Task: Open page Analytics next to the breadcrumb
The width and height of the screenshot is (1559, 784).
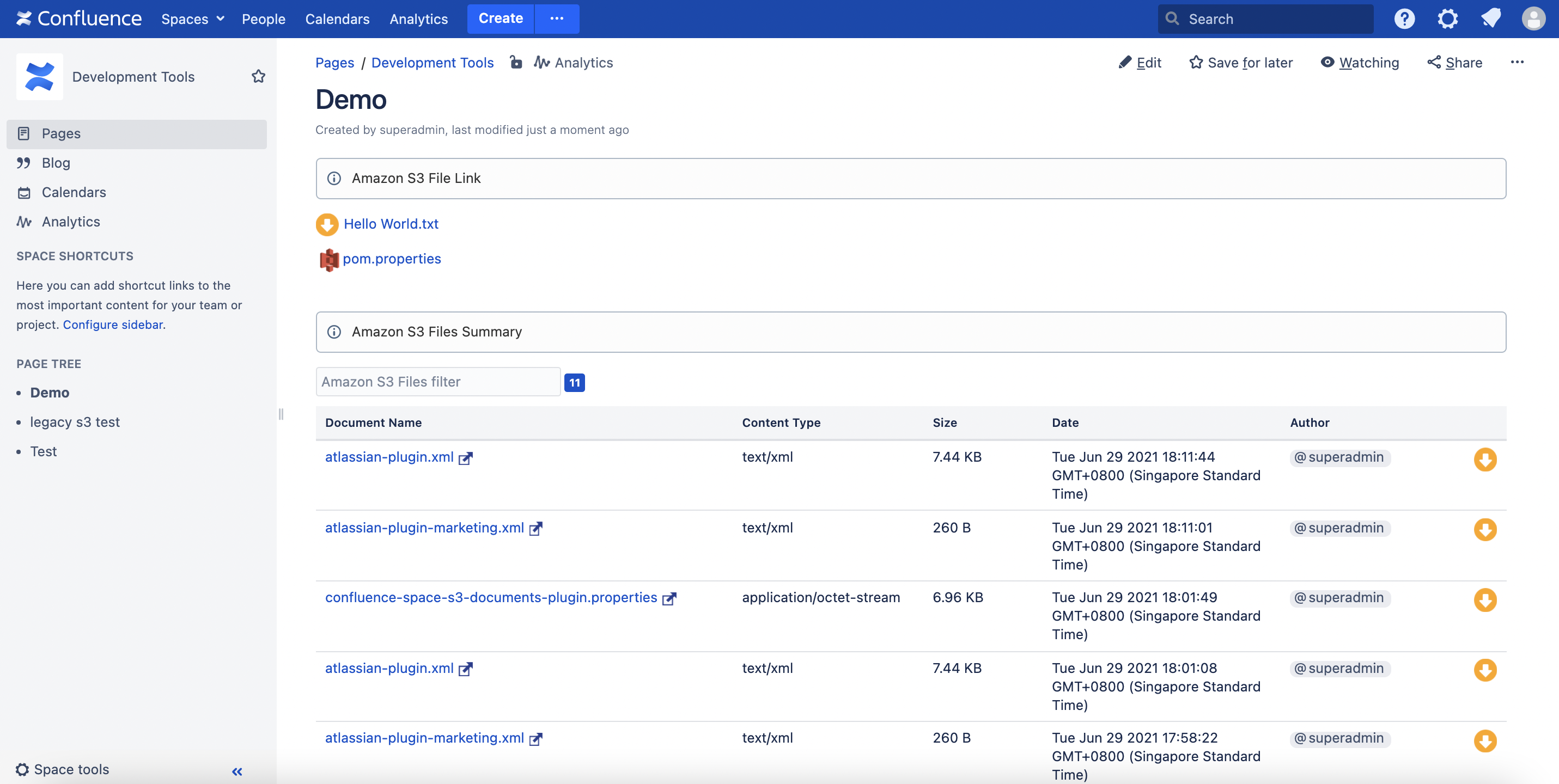Action: 573,63
